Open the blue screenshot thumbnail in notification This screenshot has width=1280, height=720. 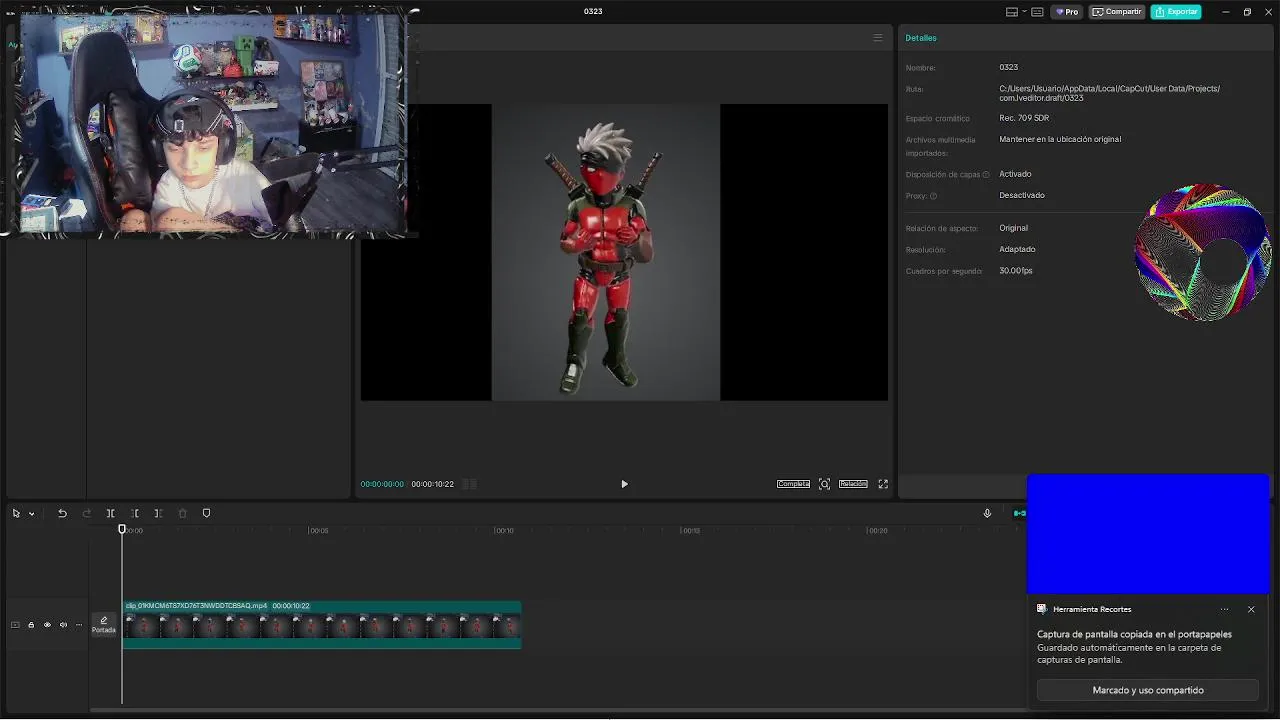1148,534
